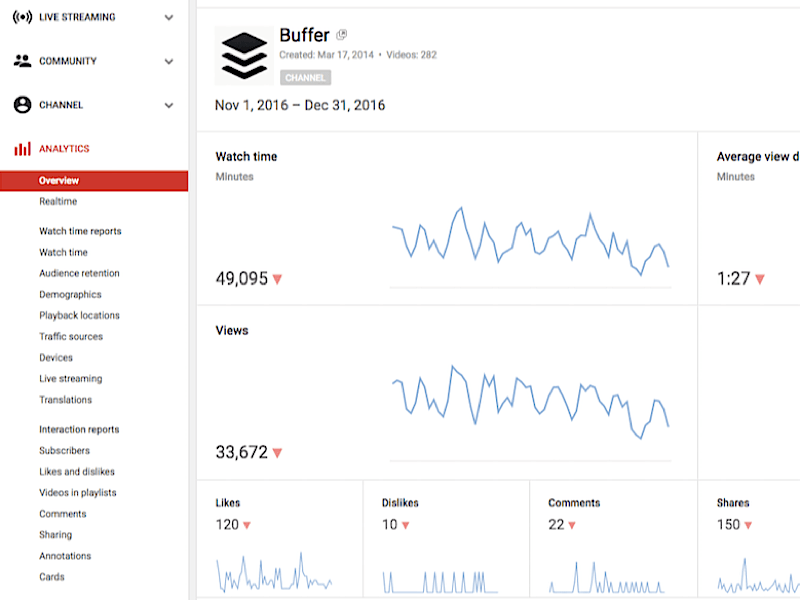The width and height of the screenshot is (800, 600).
Task: Click the Analytics bar chart icon
Action: 22,148
